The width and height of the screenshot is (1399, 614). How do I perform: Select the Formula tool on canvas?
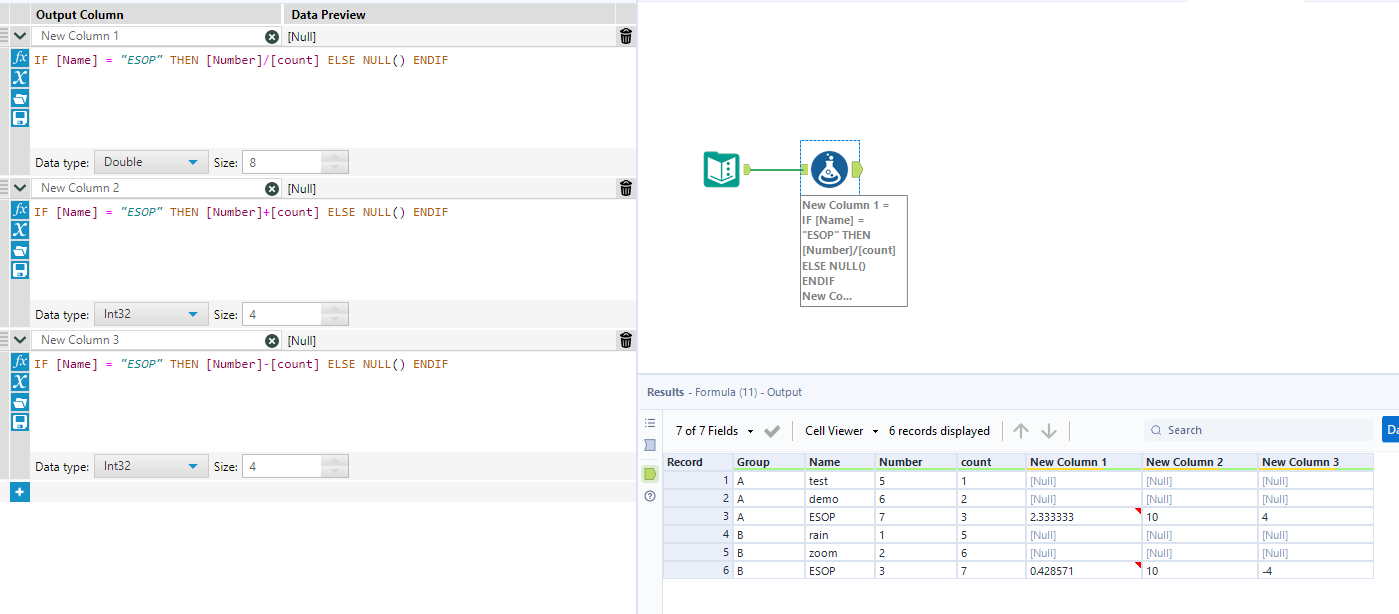[x=829, y=169]
